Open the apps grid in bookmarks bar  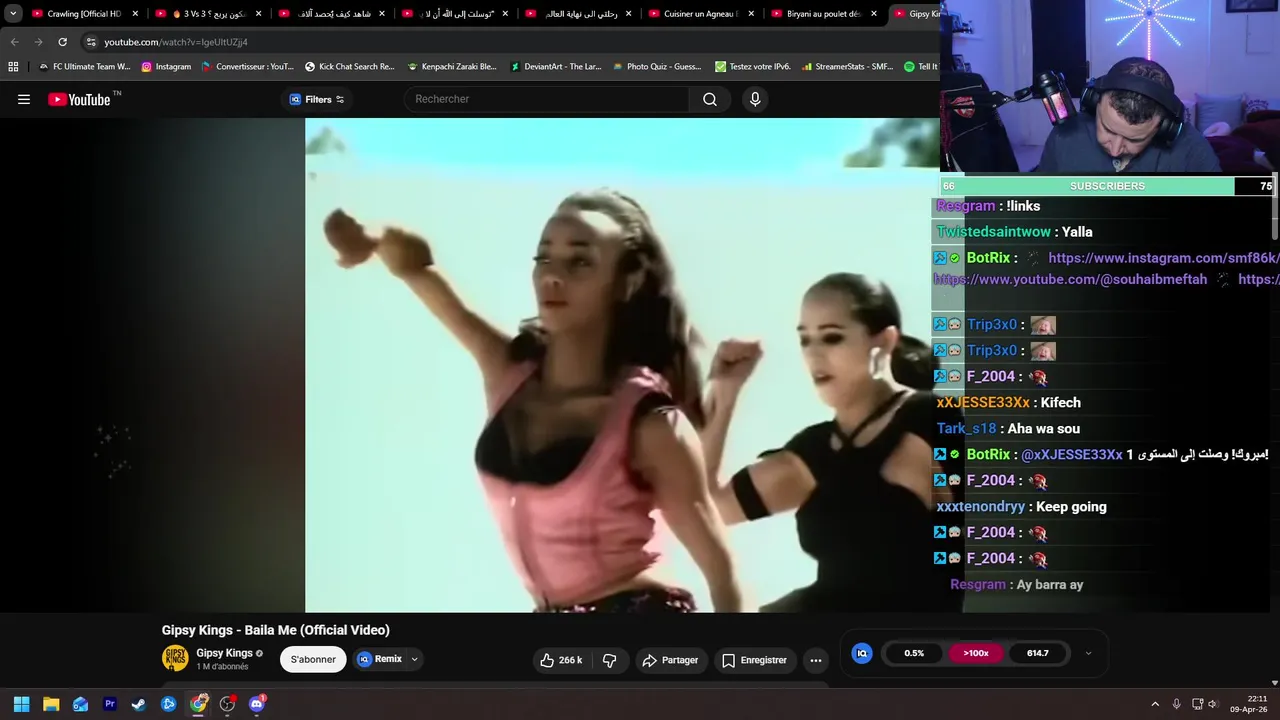(13, 67)
